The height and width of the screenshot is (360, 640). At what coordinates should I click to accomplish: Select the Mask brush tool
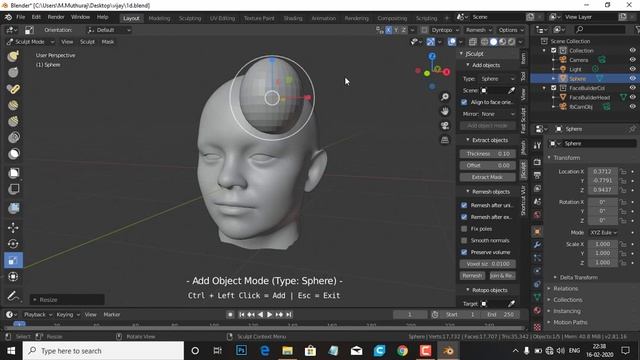(x=13, y=154)
